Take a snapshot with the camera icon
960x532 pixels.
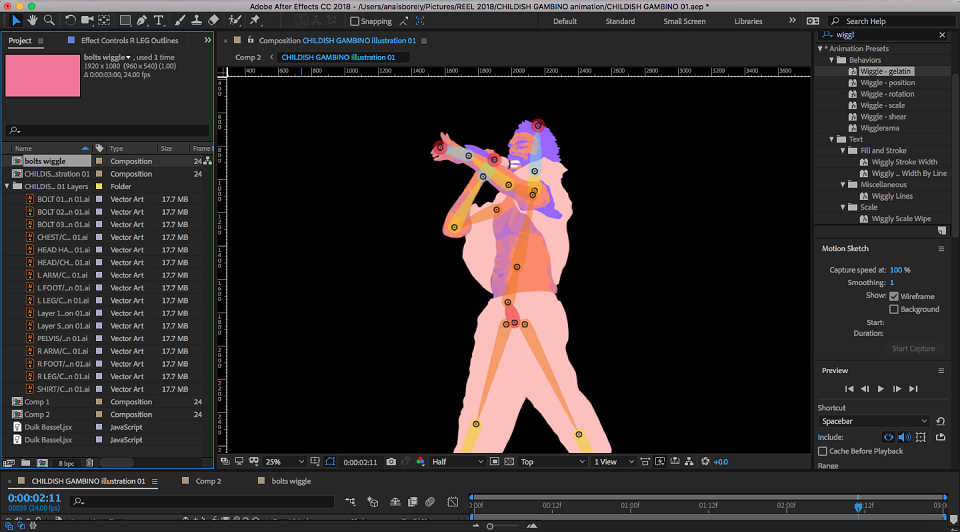pos(391,462)
